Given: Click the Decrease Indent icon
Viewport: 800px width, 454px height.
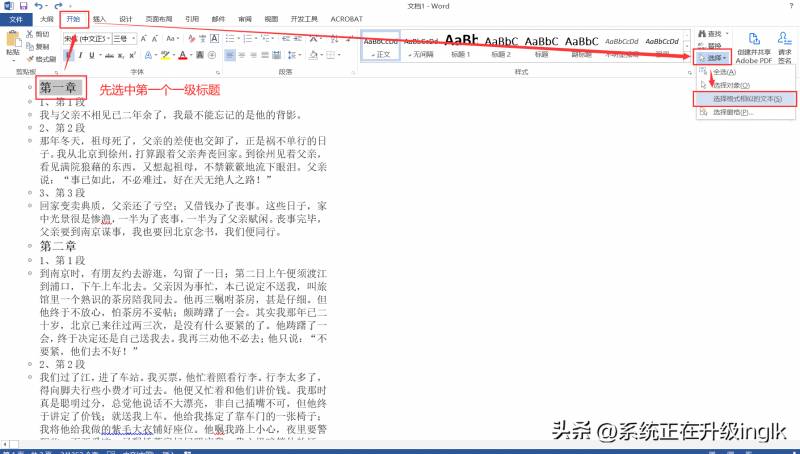Looking at the screenshot, I should [286, 39].
